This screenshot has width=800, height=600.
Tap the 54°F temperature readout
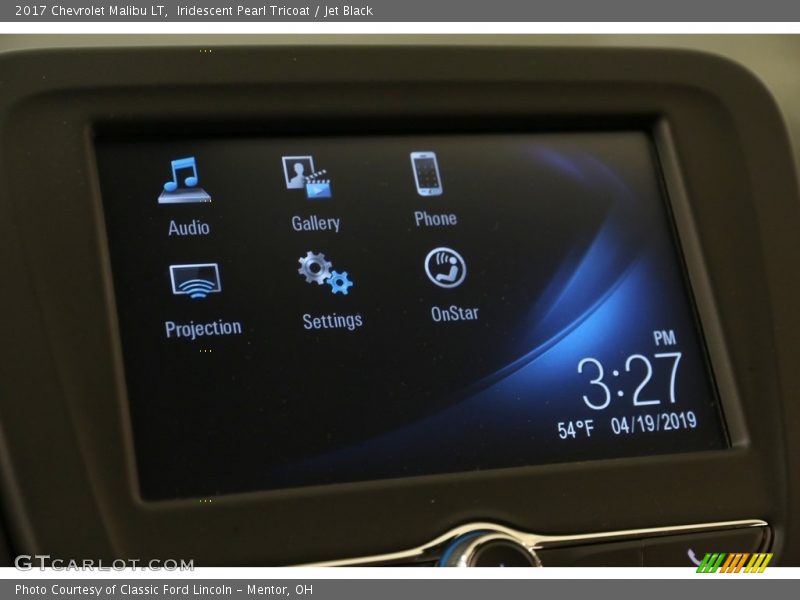point(576,430)
